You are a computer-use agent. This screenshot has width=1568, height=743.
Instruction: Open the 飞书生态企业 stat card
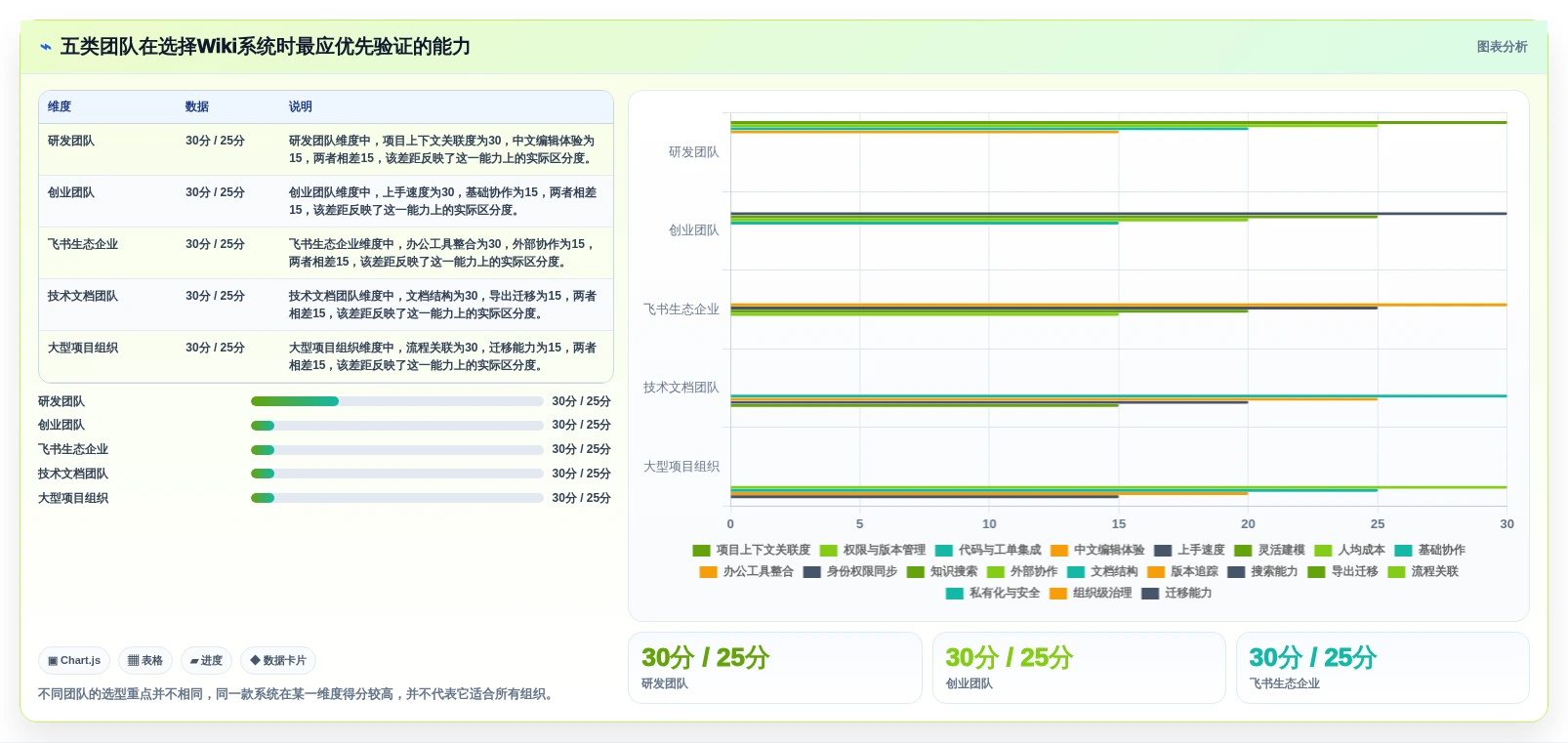click(1382, 668)
